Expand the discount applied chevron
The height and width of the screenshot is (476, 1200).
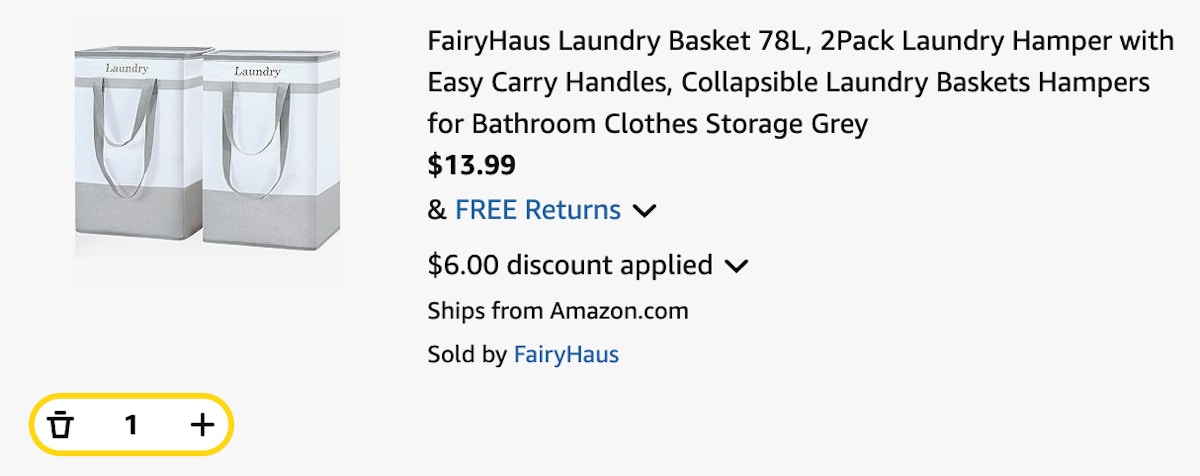[x=737, y=266]
